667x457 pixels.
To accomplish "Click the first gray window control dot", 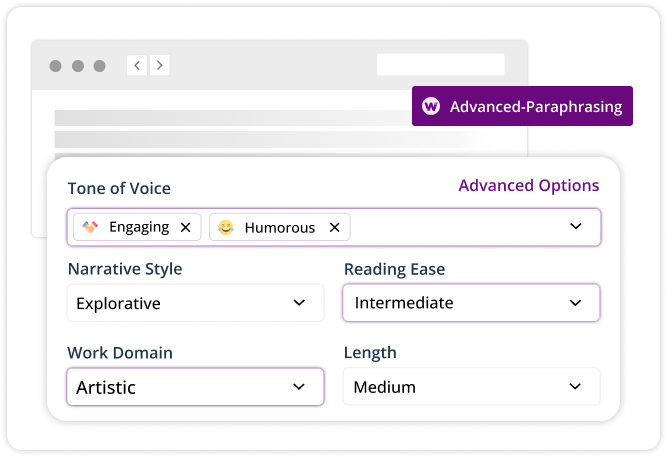I will 55,66.
